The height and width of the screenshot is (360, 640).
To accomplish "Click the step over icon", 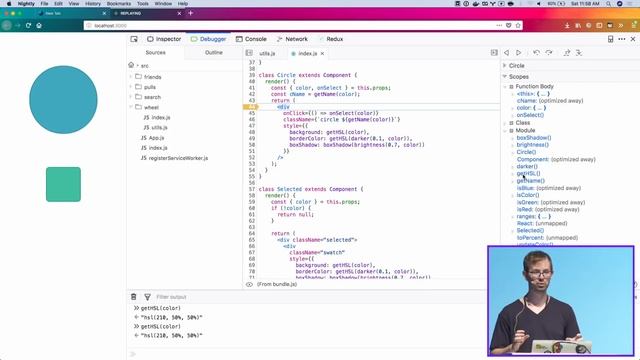I will (549, 53).
